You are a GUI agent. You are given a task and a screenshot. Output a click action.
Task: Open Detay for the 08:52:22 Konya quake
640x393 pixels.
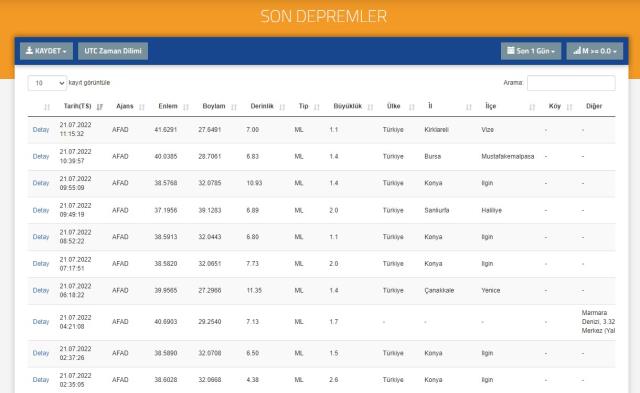click(x=41, y=237)
